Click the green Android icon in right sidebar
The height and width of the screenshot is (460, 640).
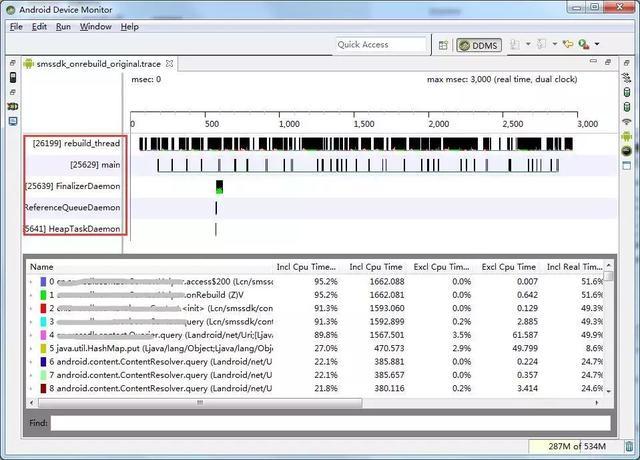(626, 136)
